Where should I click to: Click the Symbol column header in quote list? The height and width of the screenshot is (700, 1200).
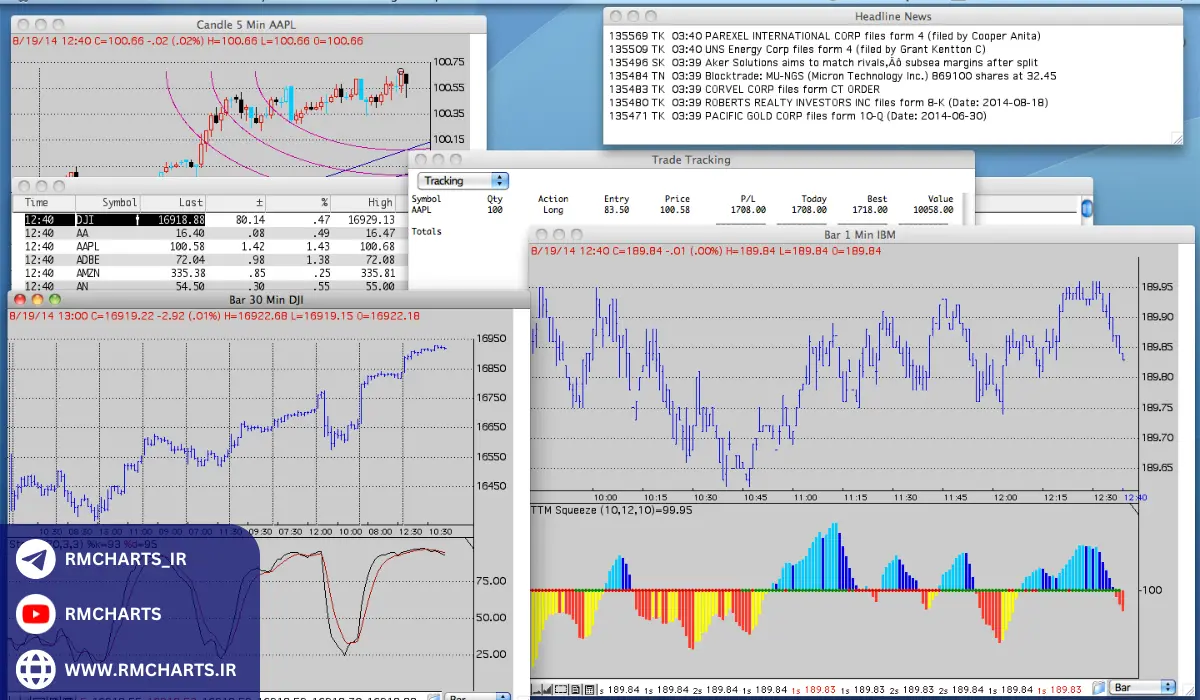click(120, 203)
